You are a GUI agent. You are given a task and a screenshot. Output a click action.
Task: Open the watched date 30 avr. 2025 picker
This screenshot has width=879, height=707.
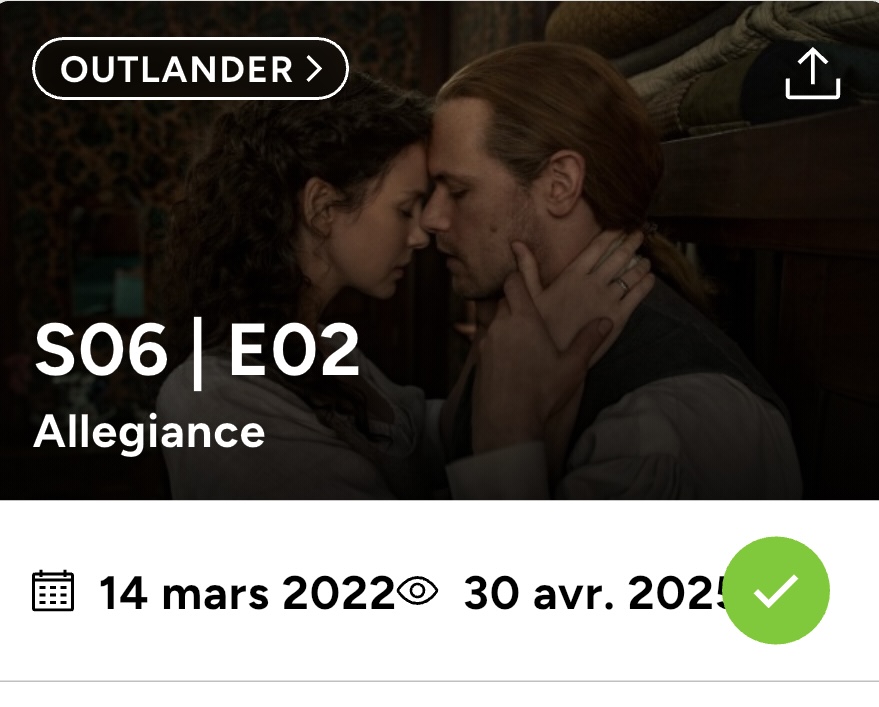tap(594, 593)
